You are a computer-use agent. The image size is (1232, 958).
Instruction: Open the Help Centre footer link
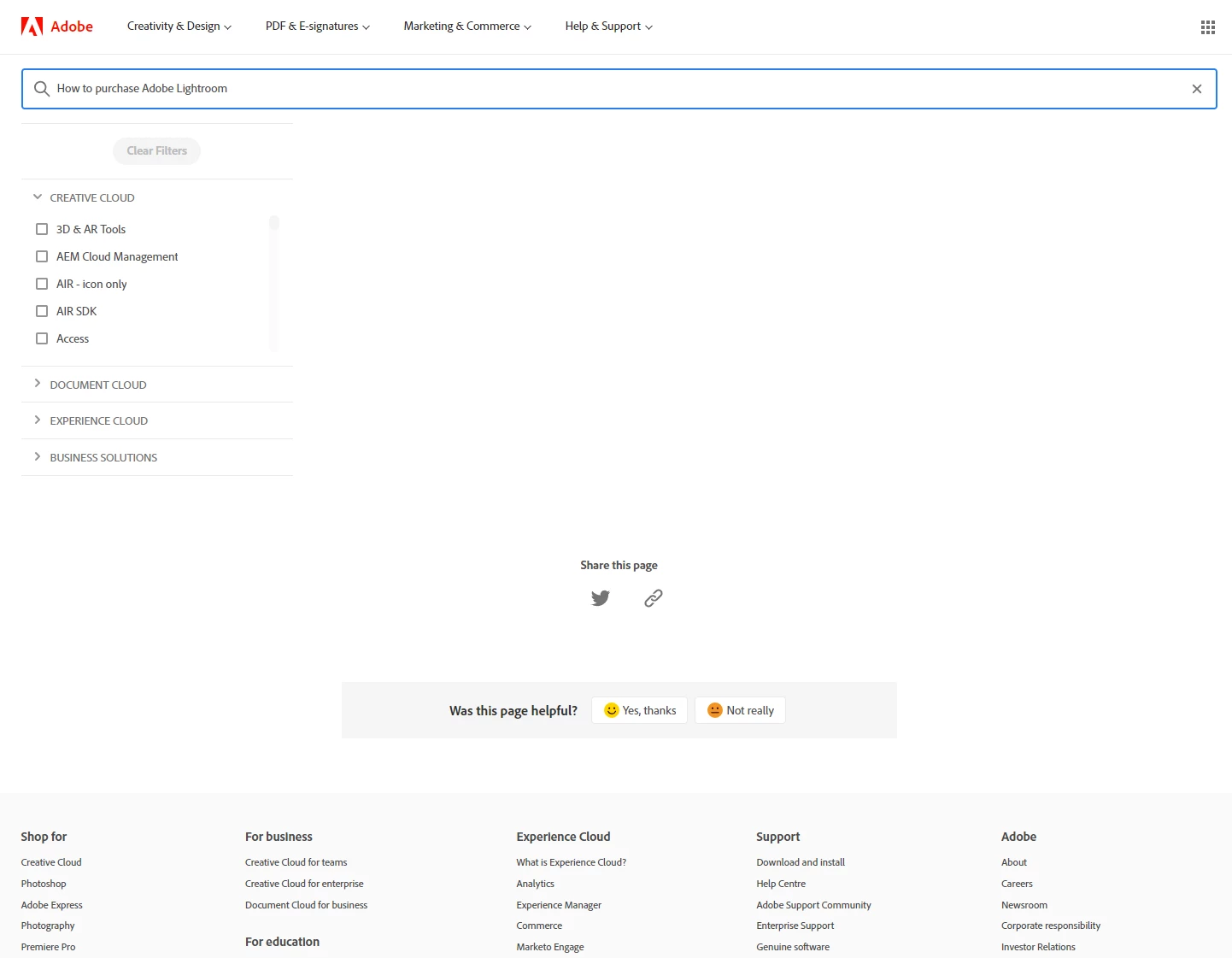(781, 884)
